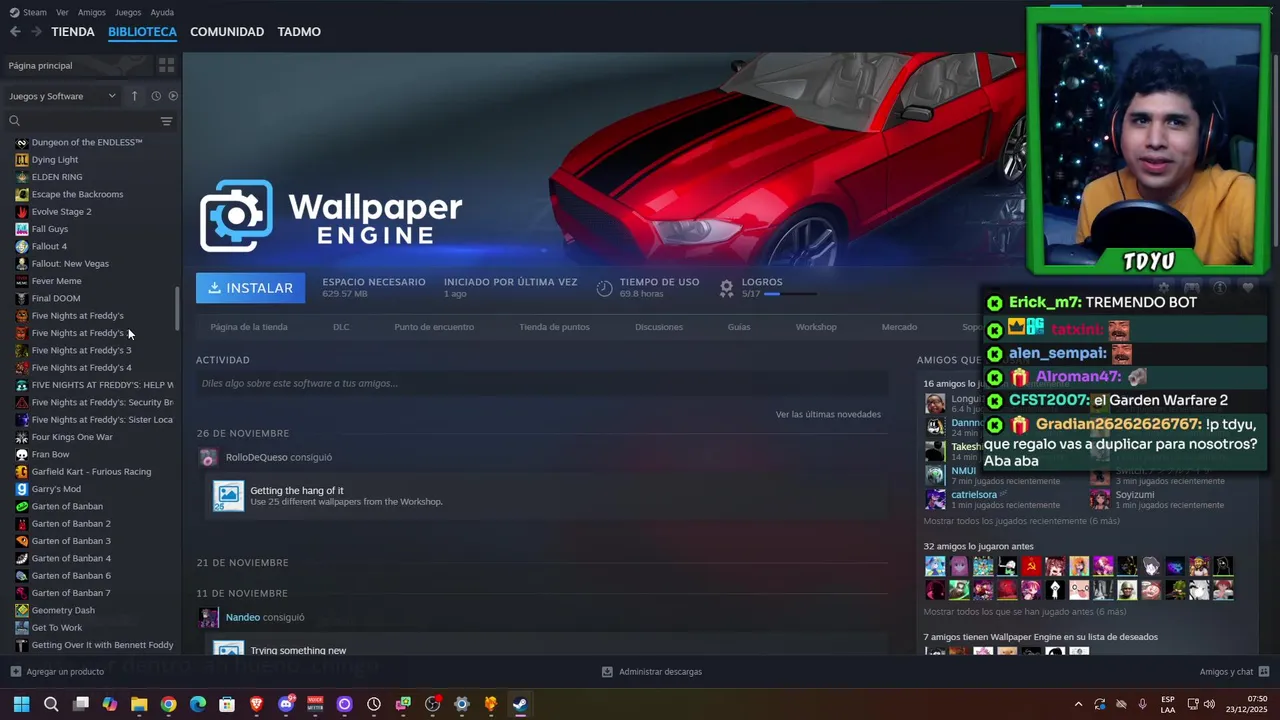Open the Juegos menu
This screenshot has height=720, width=1280.
128,12
